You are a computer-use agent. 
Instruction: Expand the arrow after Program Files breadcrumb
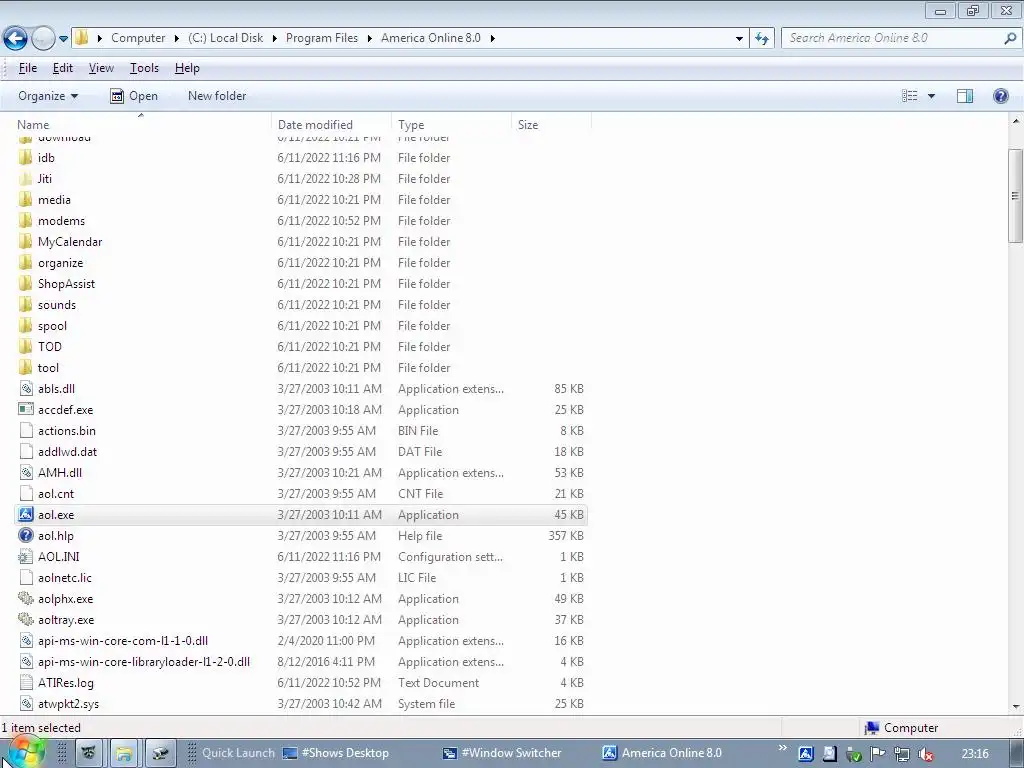coord(369,38)
